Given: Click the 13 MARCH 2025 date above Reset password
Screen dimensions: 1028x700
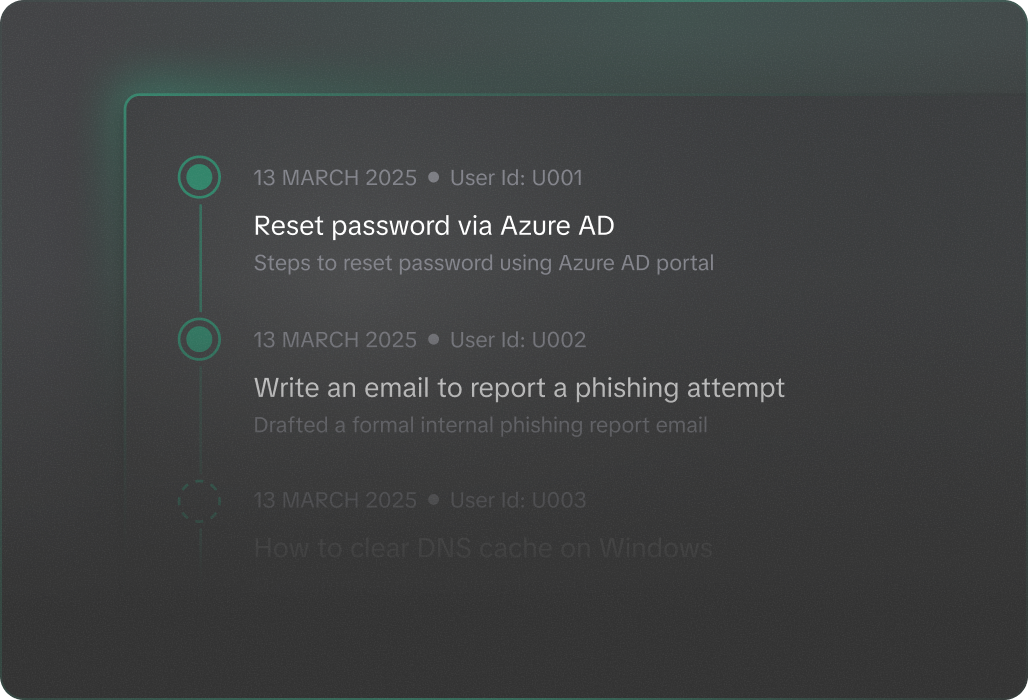Looking at the screenshot, I should click(335, 178).
